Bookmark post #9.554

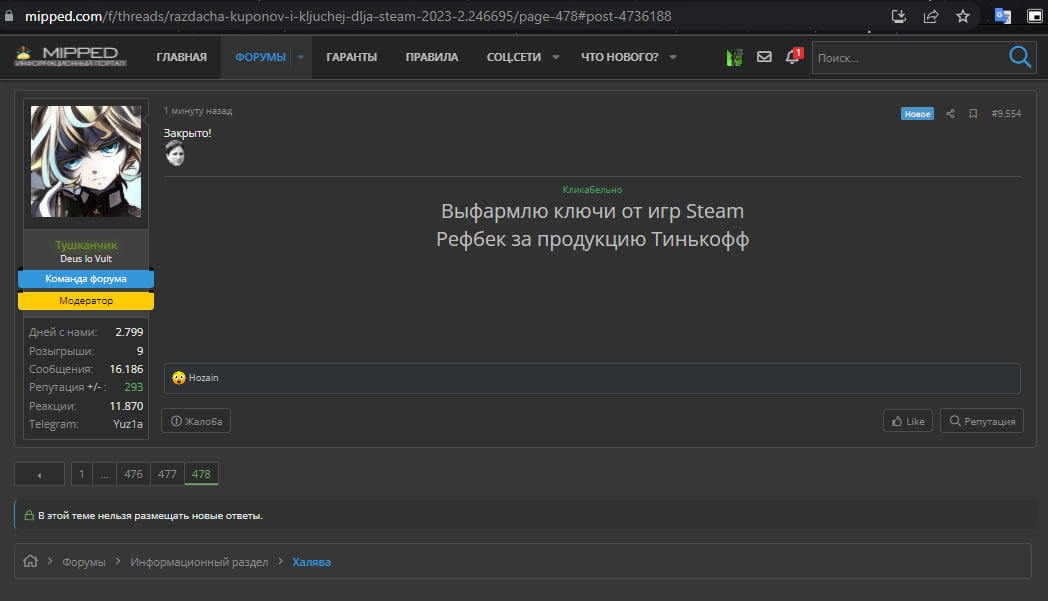click(973, 114)
